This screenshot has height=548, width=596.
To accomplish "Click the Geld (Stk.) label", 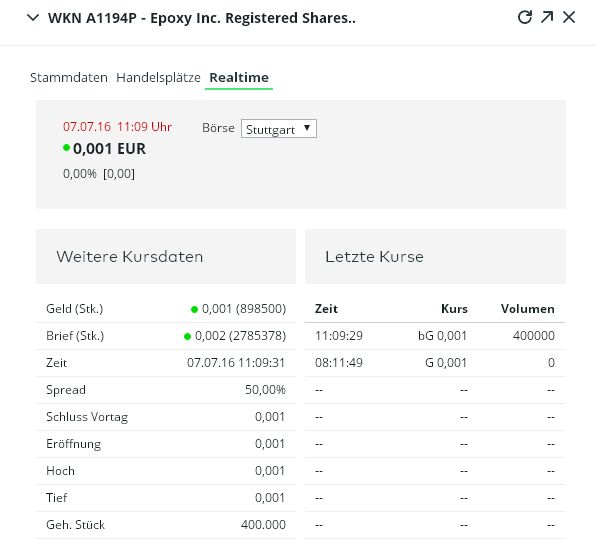I will [74, 309].
